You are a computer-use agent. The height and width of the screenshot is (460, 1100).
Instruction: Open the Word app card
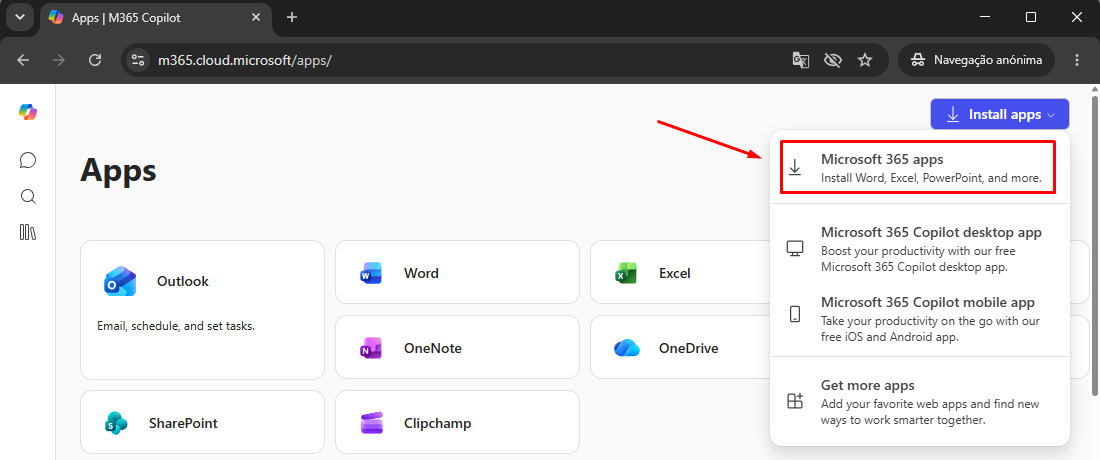point(457,273)
